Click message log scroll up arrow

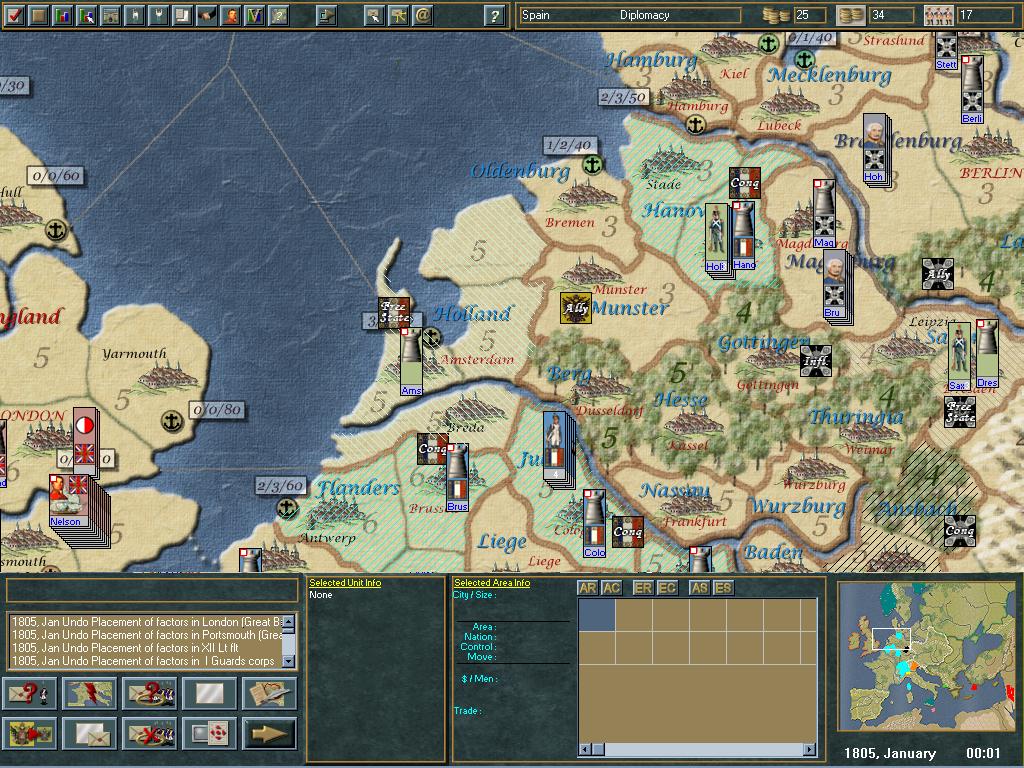point(289,621)
